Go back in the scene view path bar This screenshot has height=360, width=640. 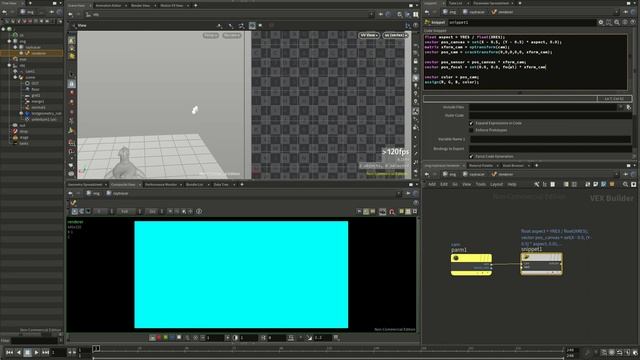[70, 14]
